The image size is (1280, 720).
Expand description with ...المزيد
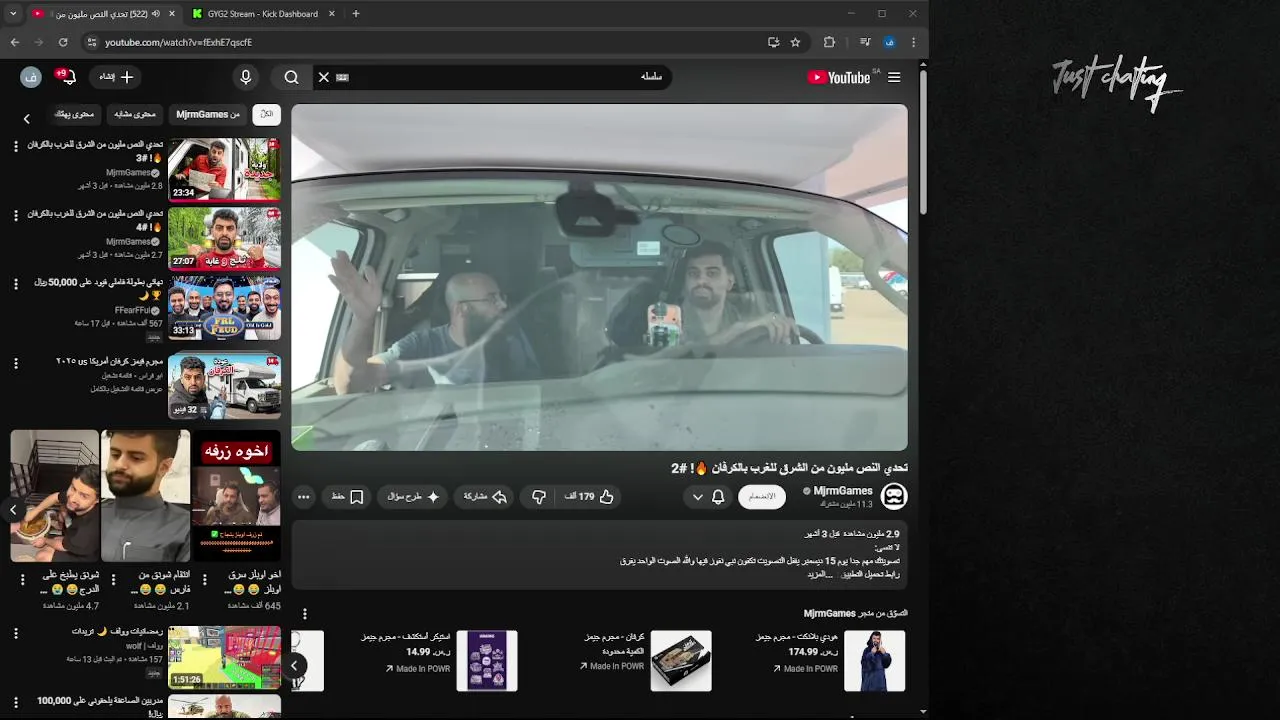(820, 574)
